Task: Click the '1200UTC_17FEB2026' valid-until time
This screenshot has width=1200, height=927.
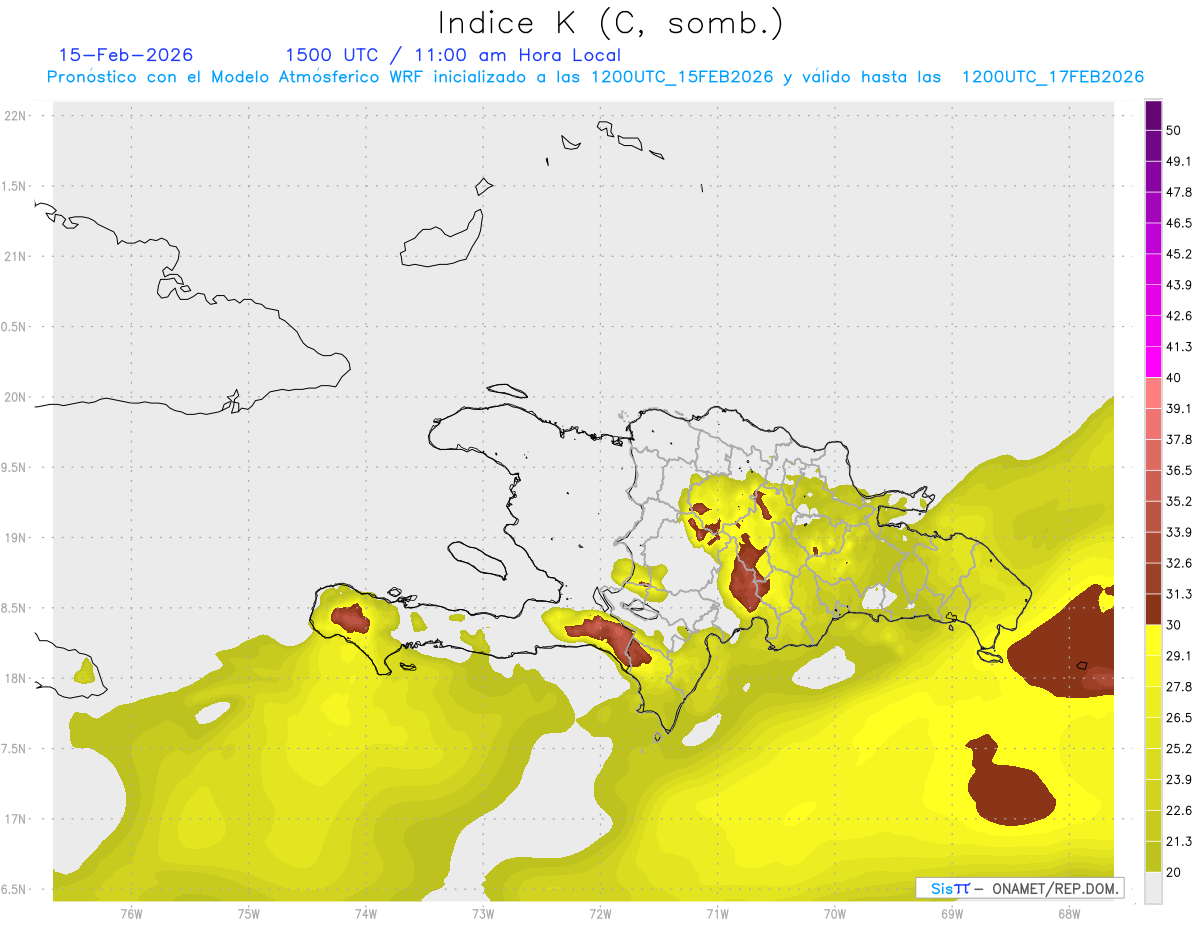Action: coord(1052,77)
